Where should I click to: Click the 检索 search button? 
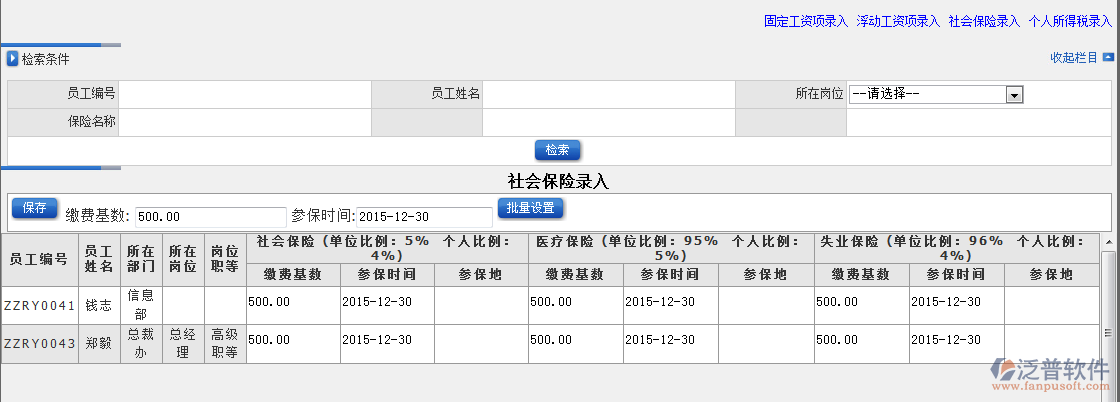[557, 150]
